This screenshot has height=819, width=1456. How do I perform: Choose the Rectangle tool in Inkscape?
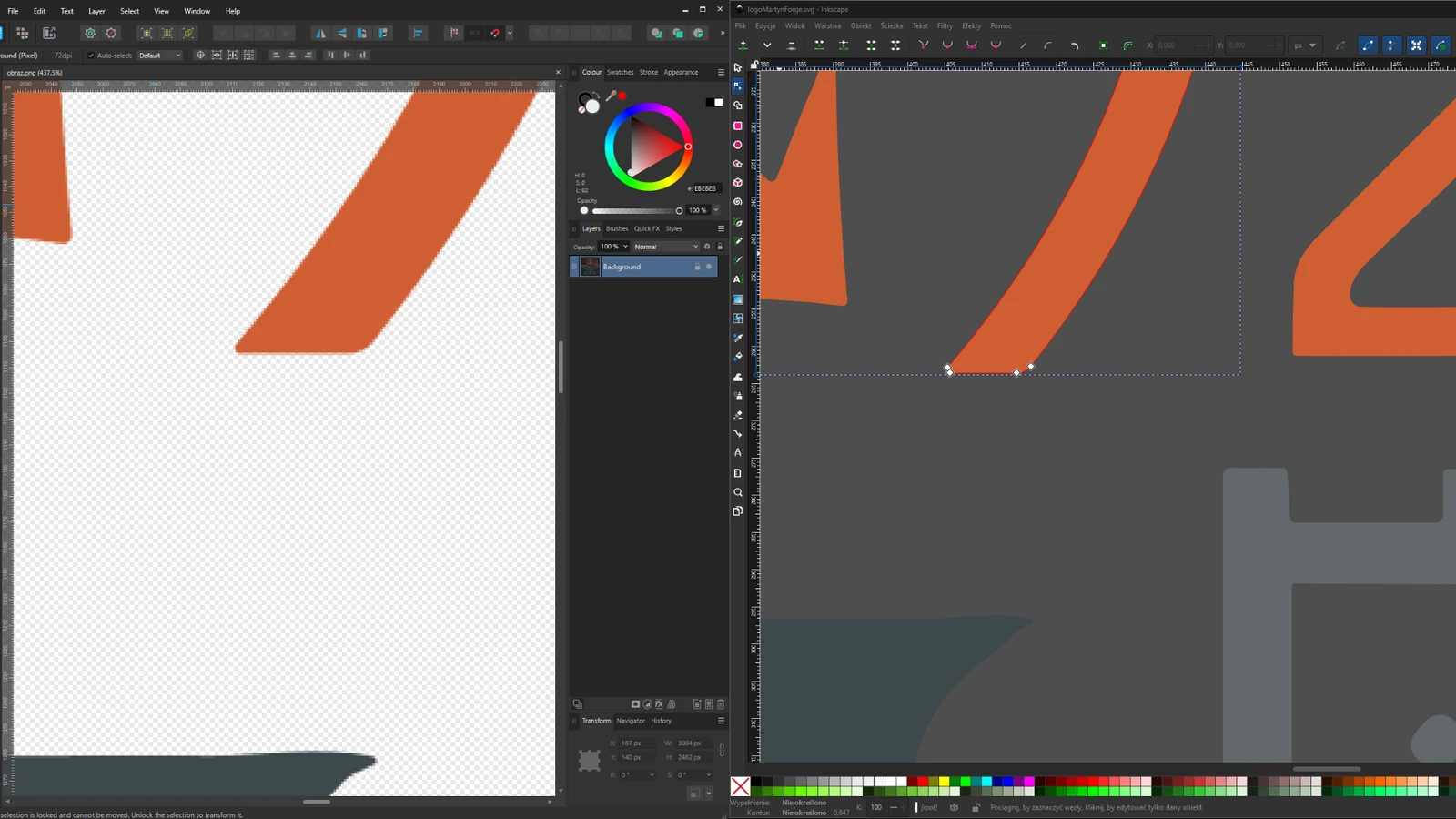point(738,126)
